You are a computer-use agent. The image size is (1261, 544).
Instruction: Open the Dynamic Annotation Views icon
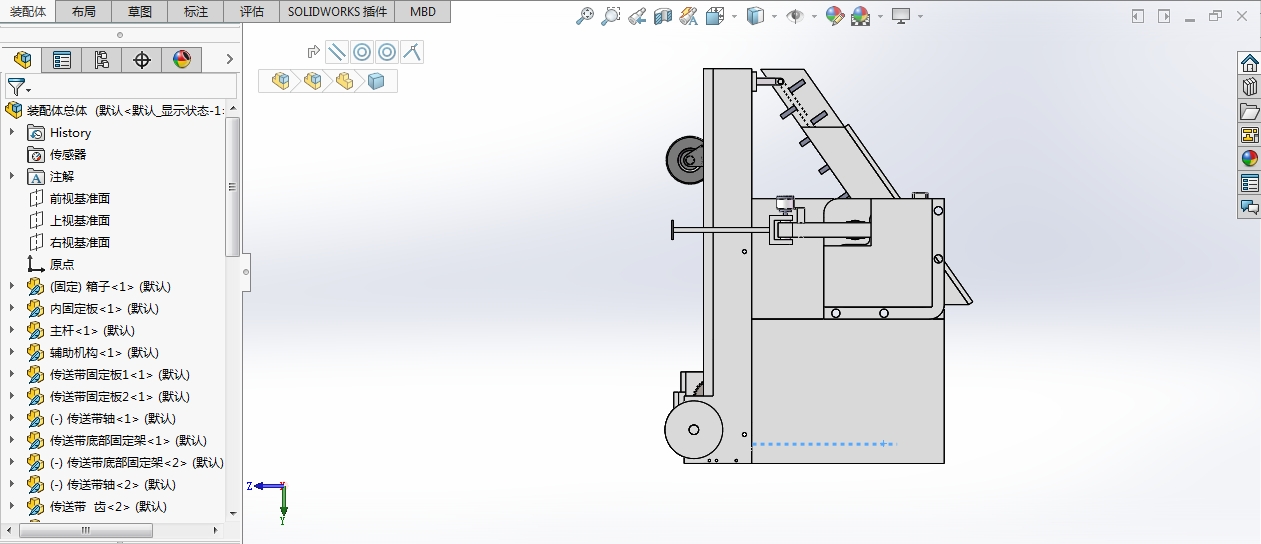click(x=688, y=16)
